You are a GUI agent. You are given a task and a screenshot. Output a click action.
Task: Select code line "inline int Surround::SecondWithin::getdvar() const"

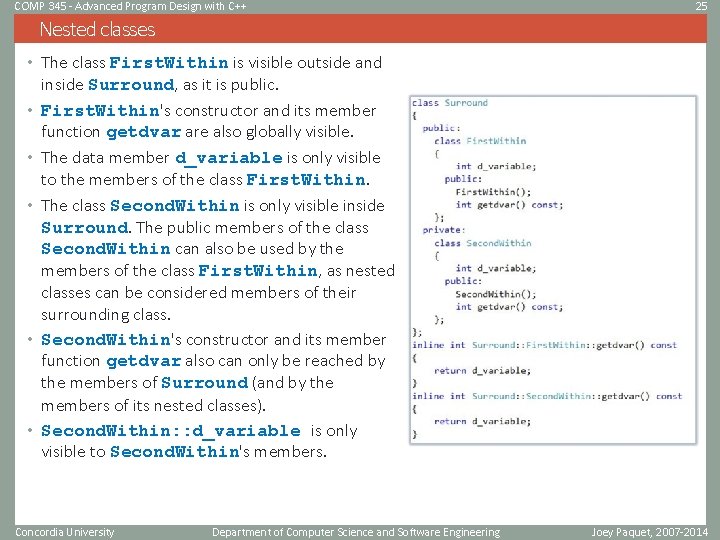pos(547,396)
